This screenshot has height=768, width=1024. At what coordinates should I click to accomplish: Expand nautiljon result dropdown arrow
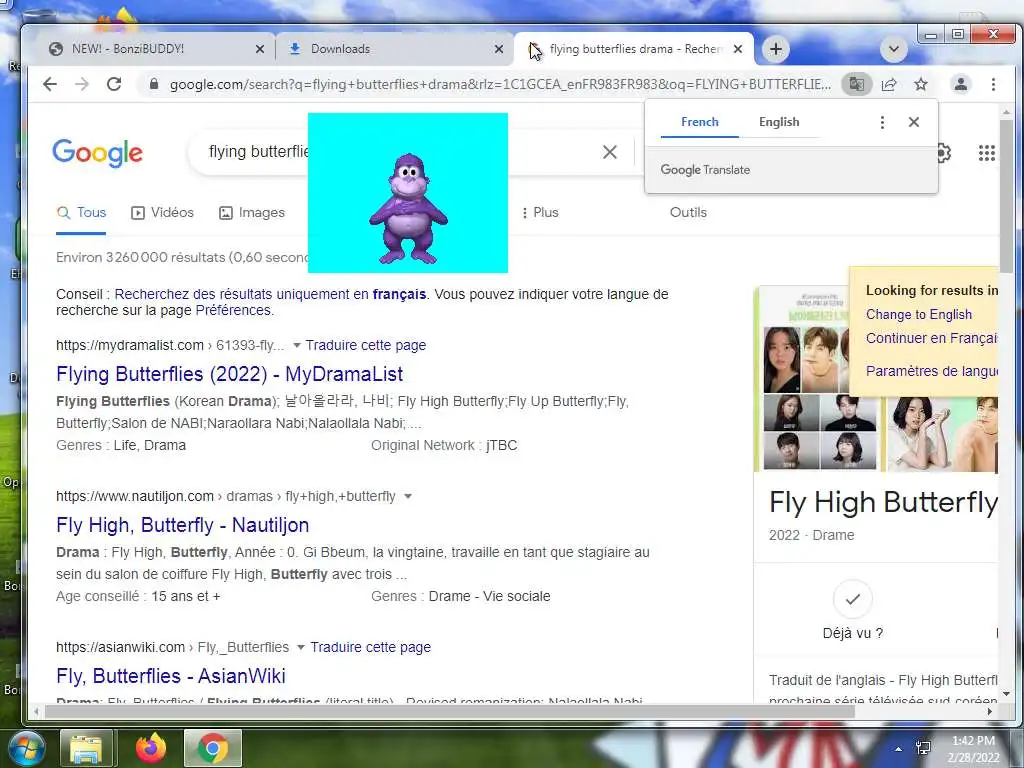(408, 496)
